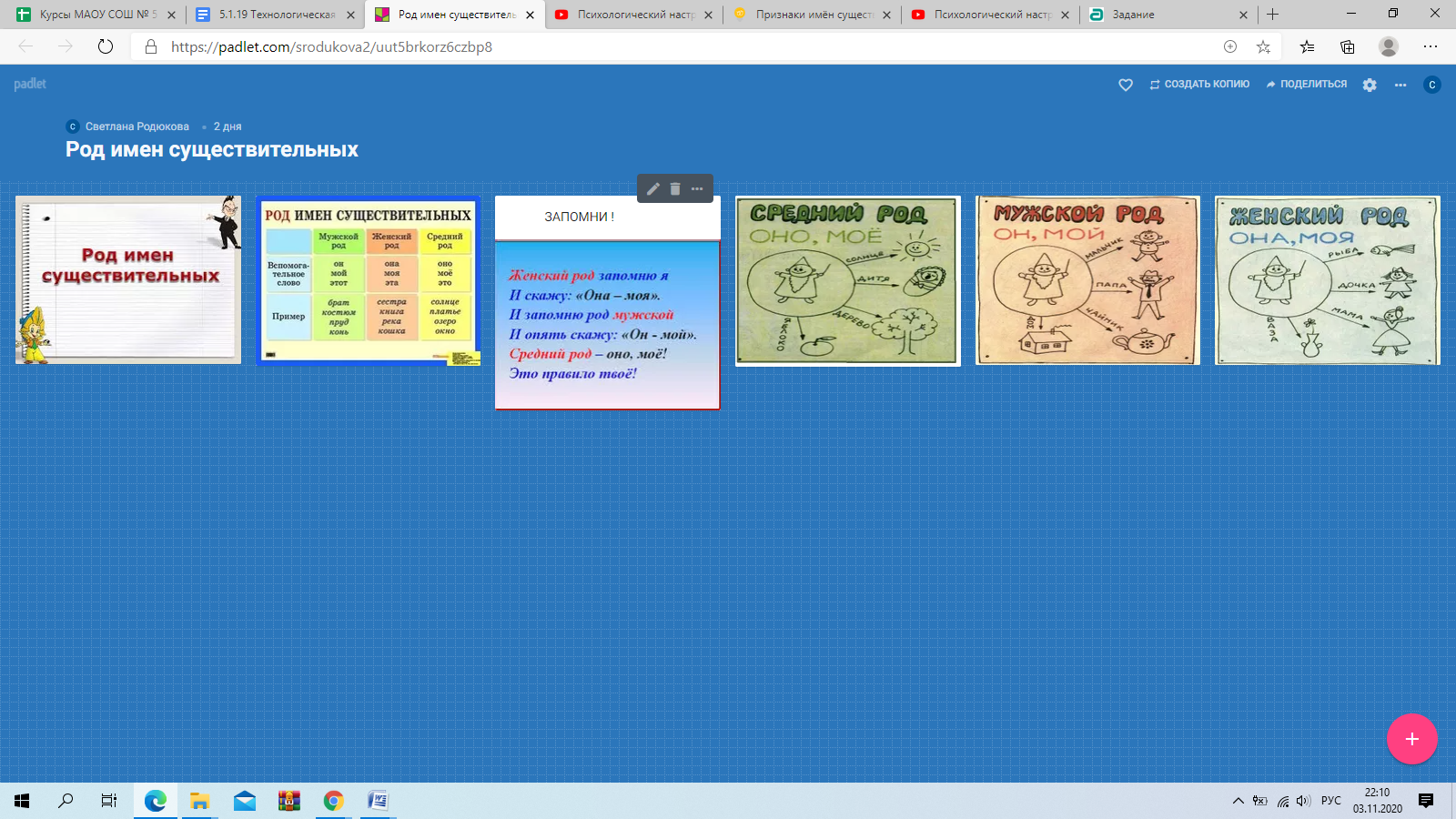The image size is (1456, 819).
Task: Click СОЗДАТЬ КОПИЮ button
Action: 1199,84
